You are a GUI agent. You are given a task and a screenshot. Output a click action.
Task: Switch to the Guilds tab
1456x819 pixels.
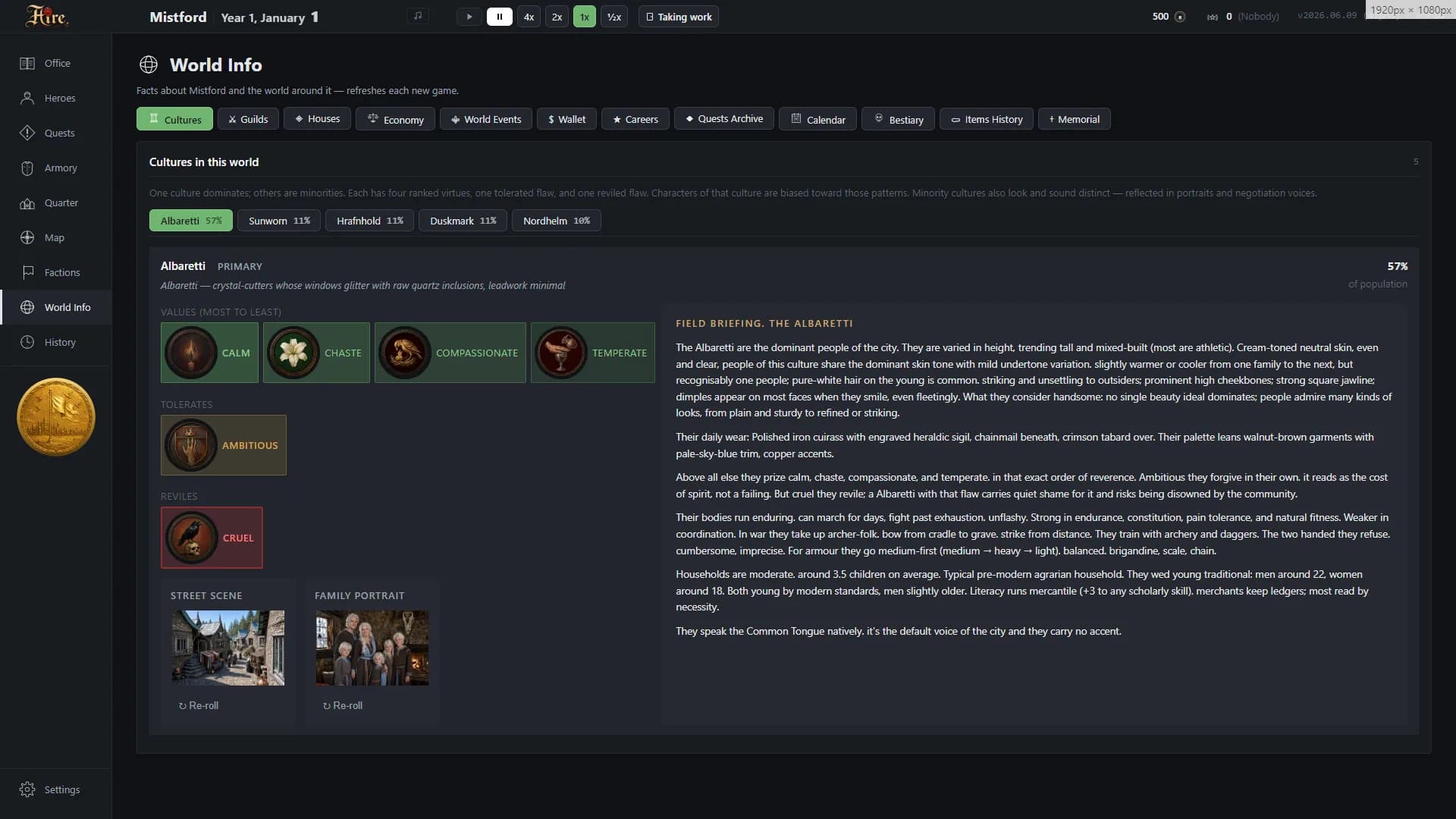(x=248, y=119)
